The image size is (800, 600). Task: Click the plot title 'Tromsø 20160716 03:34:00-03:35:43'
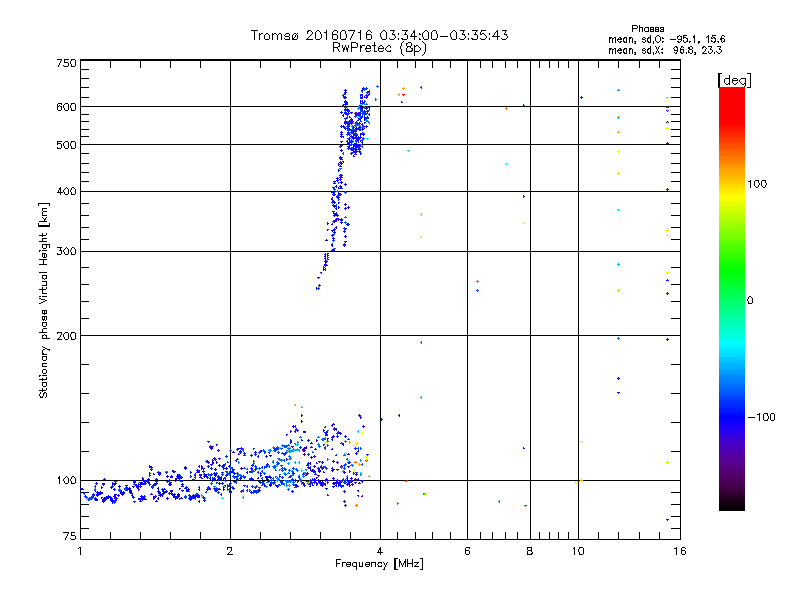click(x=379, y=35)
